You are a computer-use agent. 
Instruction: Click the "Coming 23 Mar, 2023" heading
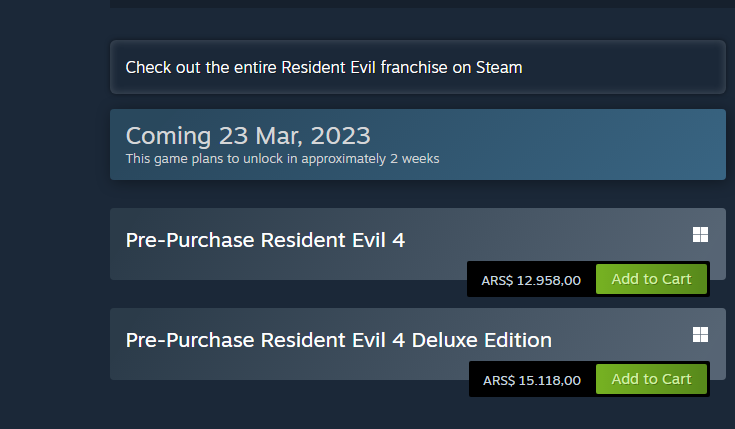point(247,135)
